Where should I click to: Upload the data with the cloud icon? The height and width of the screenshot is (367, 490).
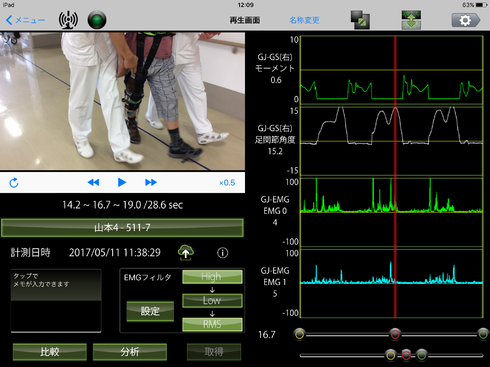point(186,252)
